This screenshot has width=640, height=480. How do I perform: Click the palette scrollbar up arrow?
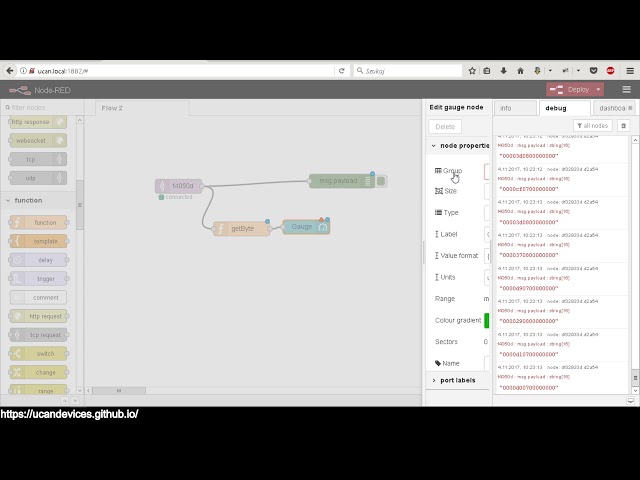click(80, 120)
